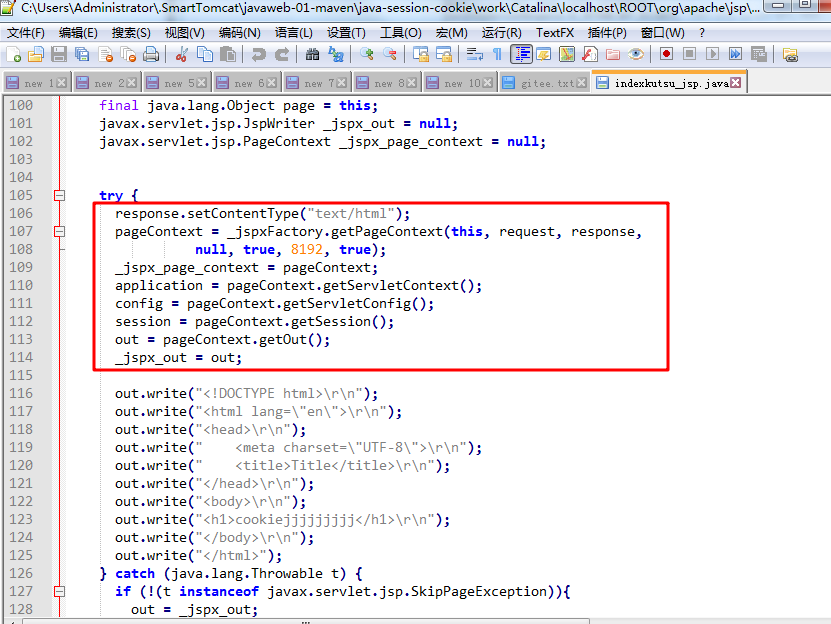
Task: Open the Document Map icon
Action: 567,55
